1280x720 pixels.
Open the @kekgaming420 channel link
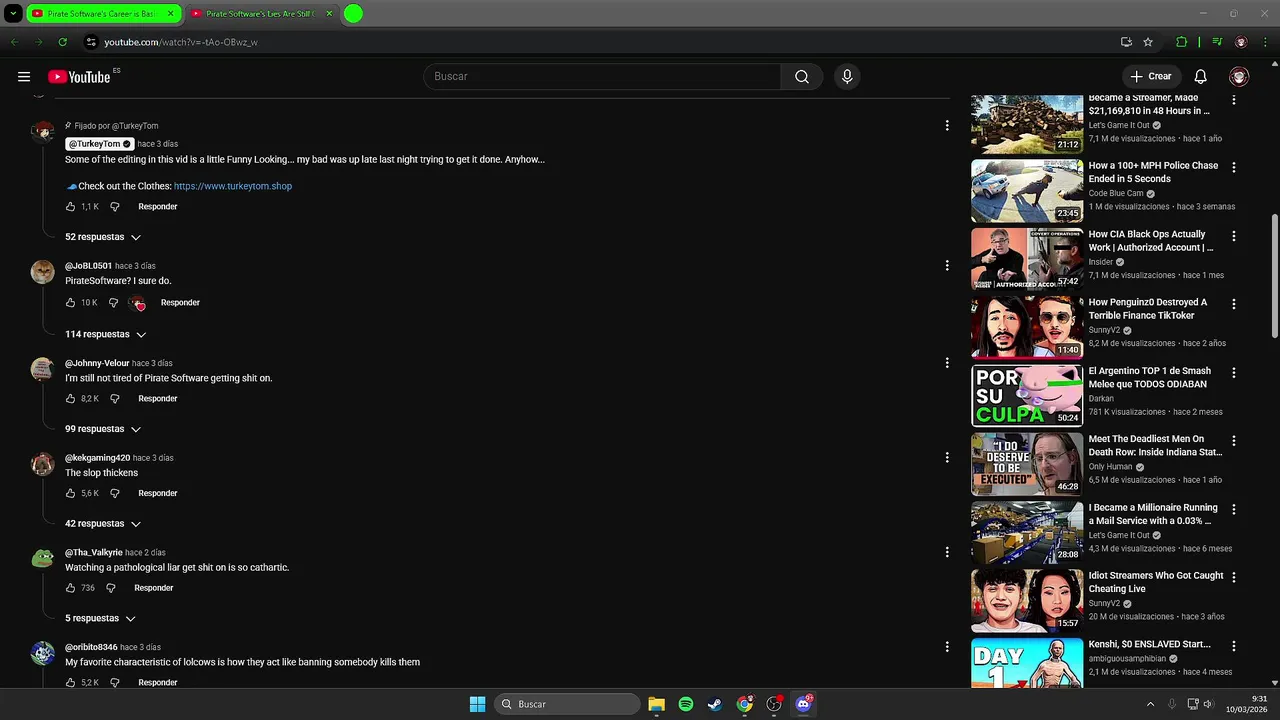[x=97, y=458]
